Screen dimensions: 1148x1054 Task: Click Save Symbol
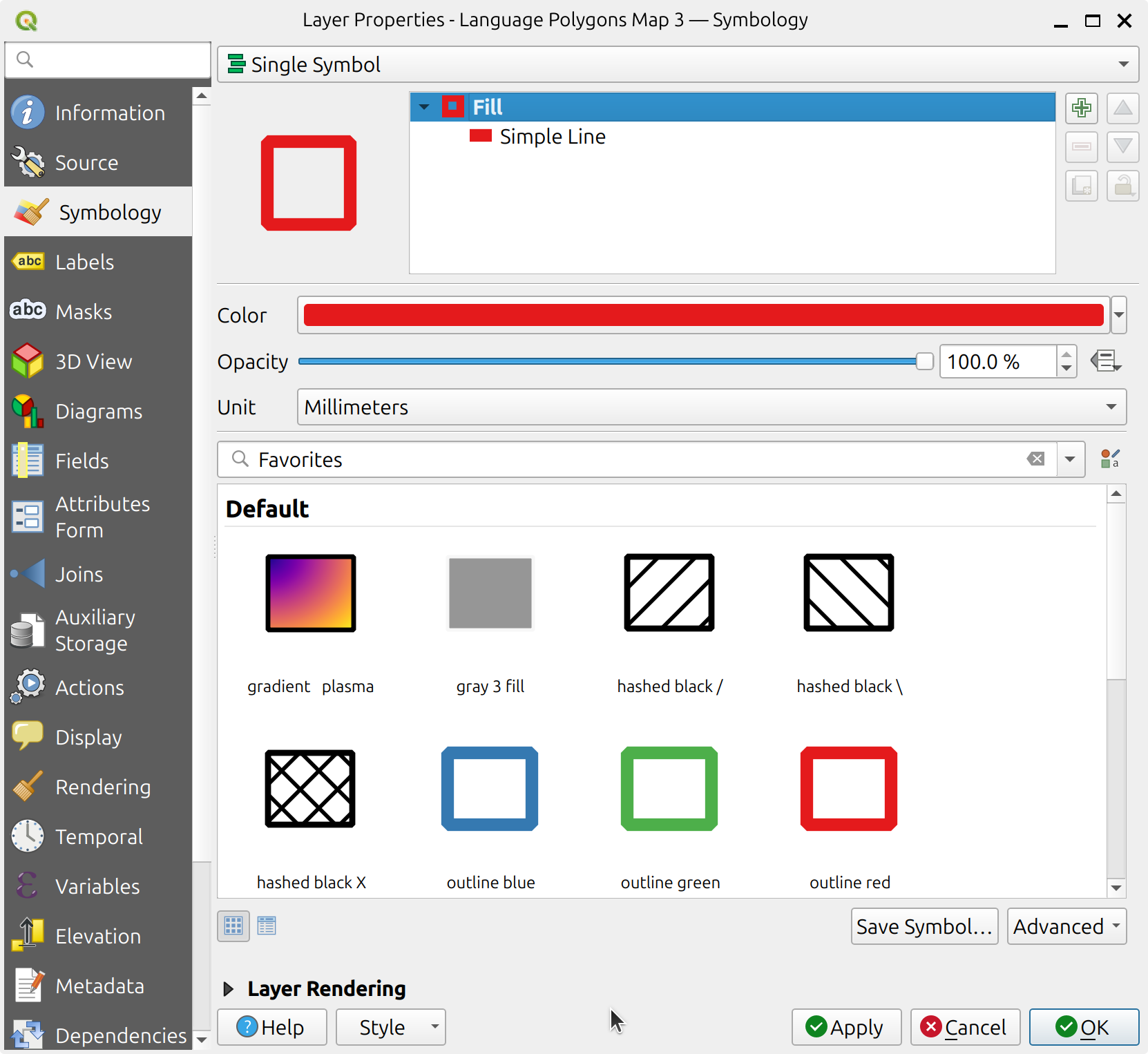(x=924, y=926)
